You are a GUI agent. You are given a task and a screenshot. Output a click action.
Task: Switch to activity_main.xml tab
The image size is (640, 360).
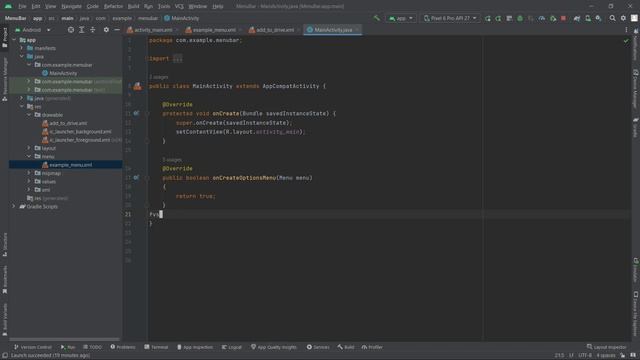pos(152,30)
